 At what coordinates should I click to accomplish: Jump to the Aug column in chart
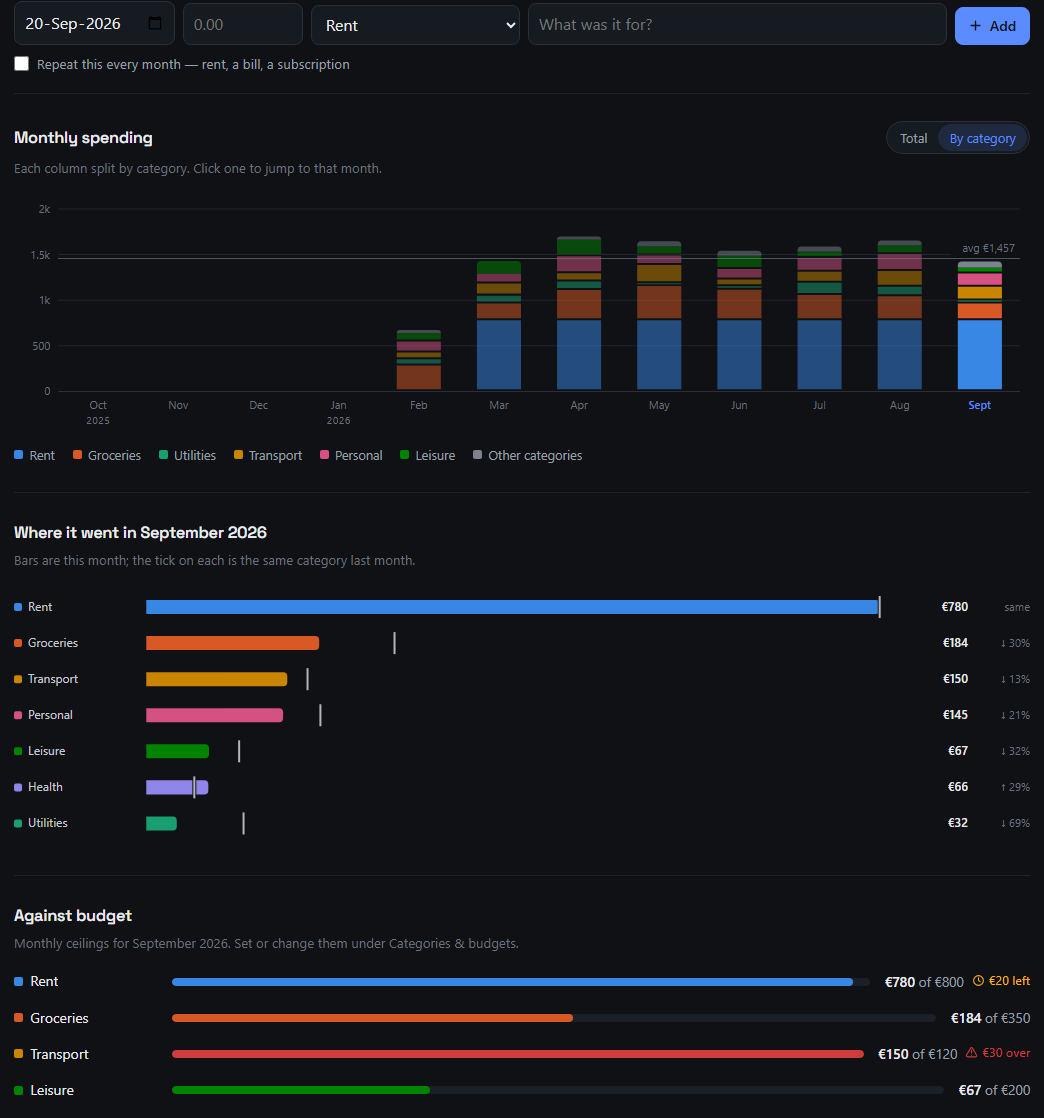coord(899,315)
